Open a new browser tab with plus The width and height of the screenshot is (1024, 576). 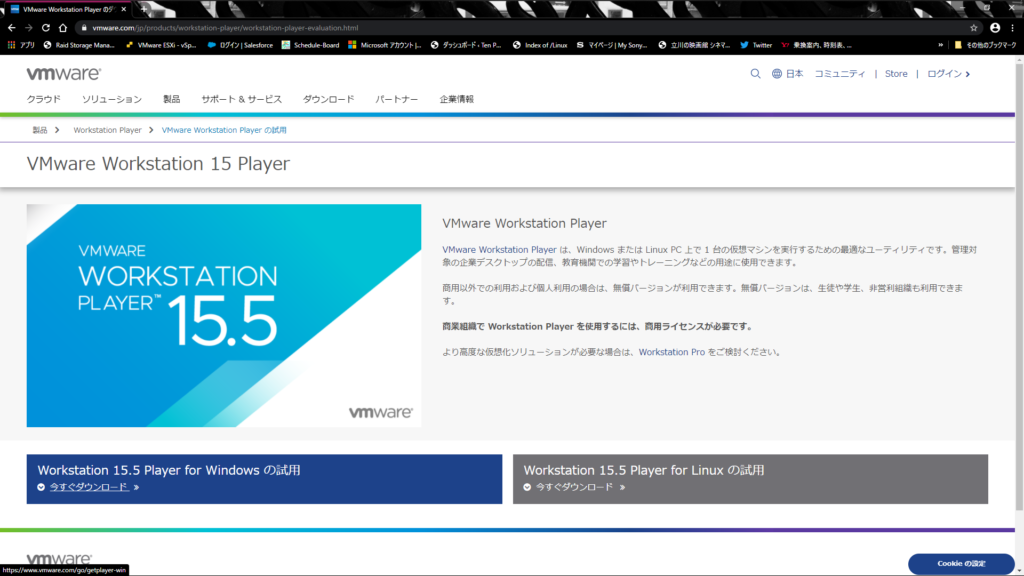click(x=144, y=9)
